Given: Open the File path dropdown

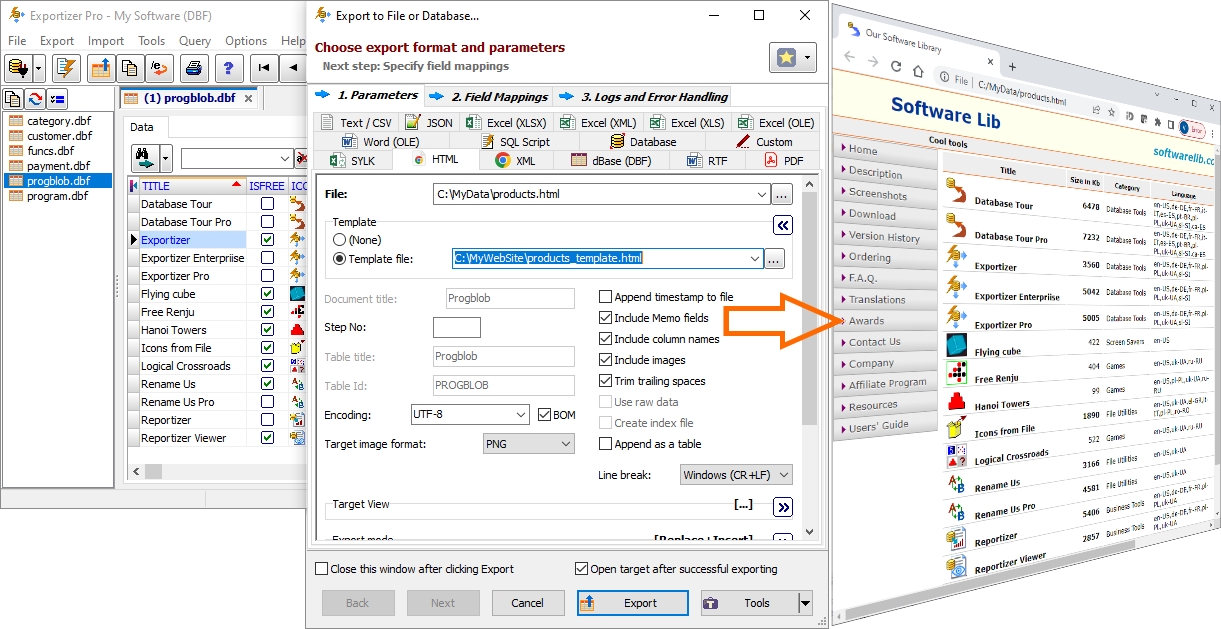Looking at the screenshot, I should tap(762, 194).
